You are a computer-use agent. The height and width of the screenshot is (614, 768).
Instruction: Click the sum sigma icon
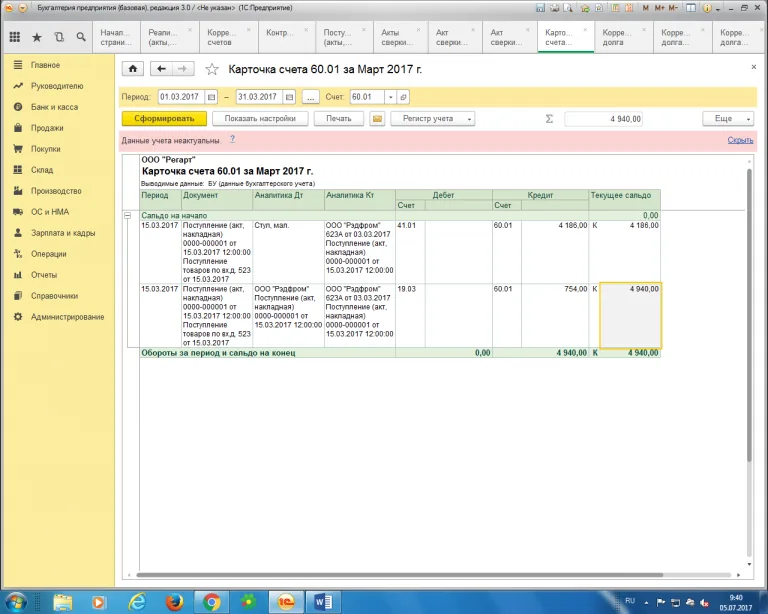(548, 118)
